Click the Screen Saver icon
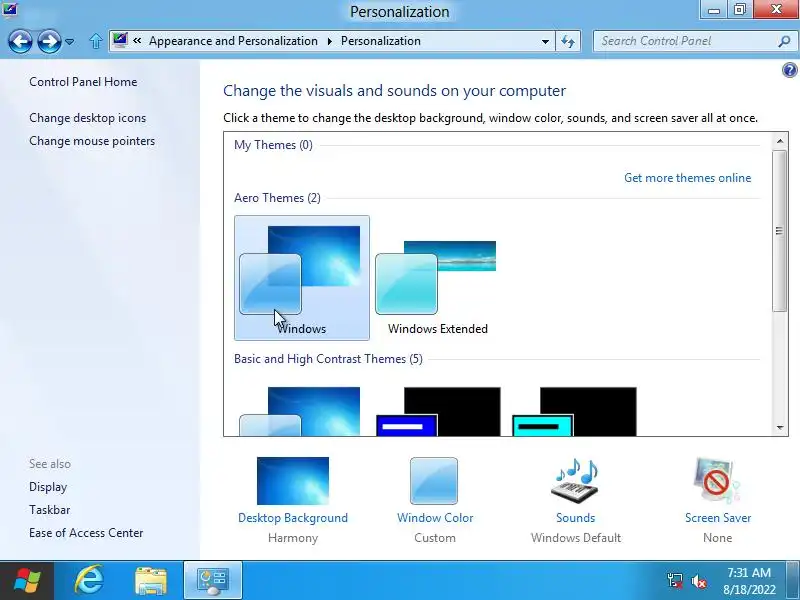800x600 pixels. [x=717, y=481]
